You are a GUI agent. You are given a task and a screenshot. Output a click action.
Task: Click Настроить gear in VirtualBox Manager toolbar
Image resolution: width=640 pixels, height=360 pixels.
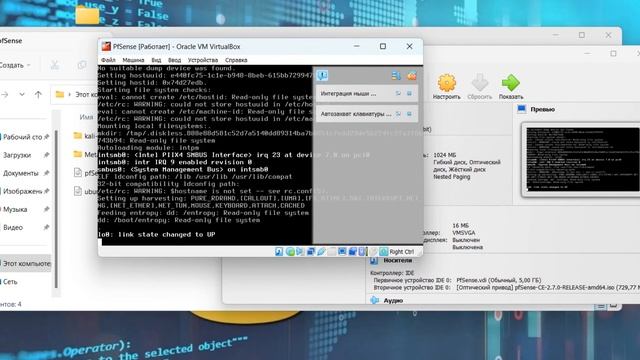tap(447, 87)
